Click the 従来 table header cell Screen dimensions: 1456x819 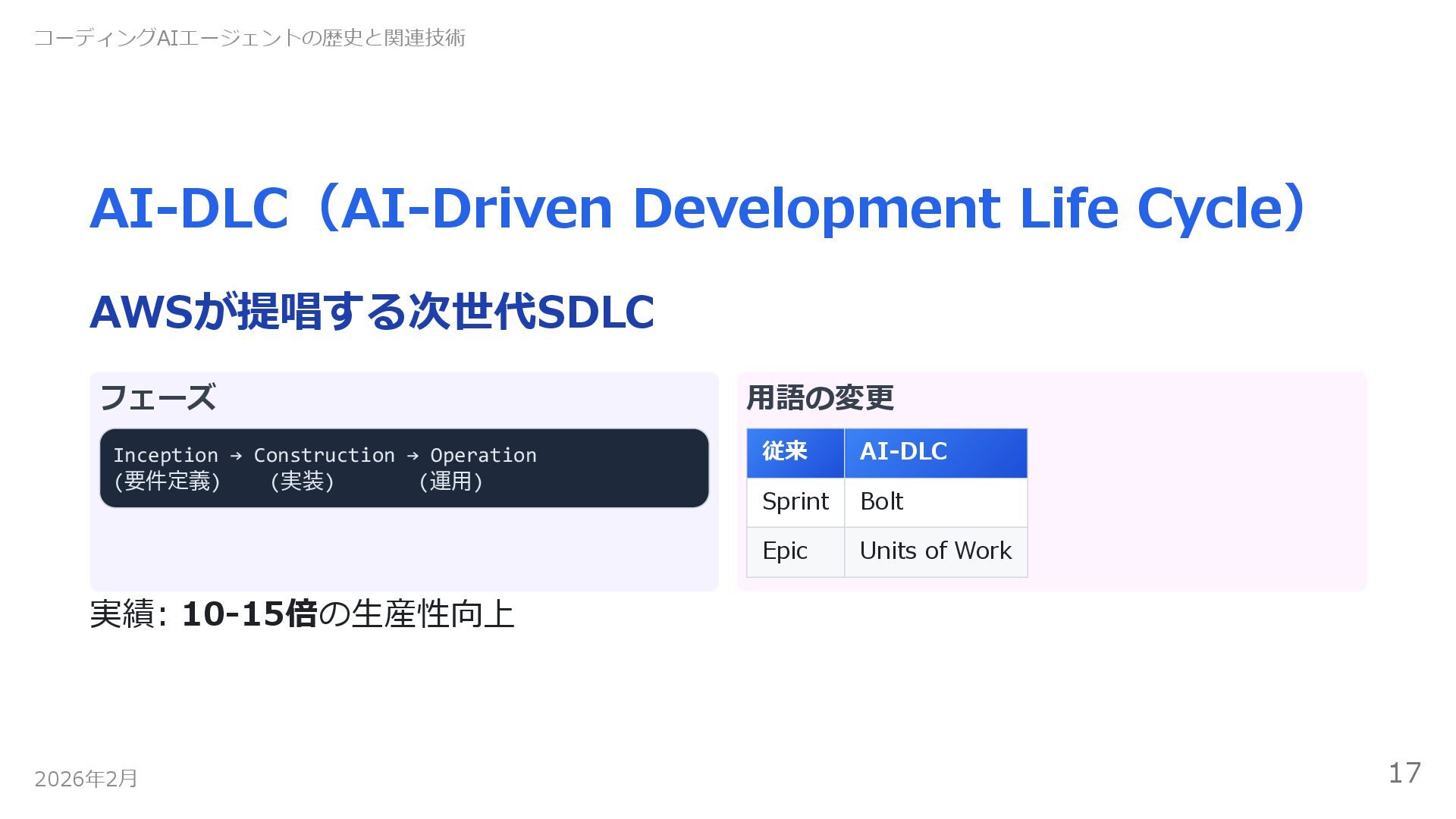(785, 451)
